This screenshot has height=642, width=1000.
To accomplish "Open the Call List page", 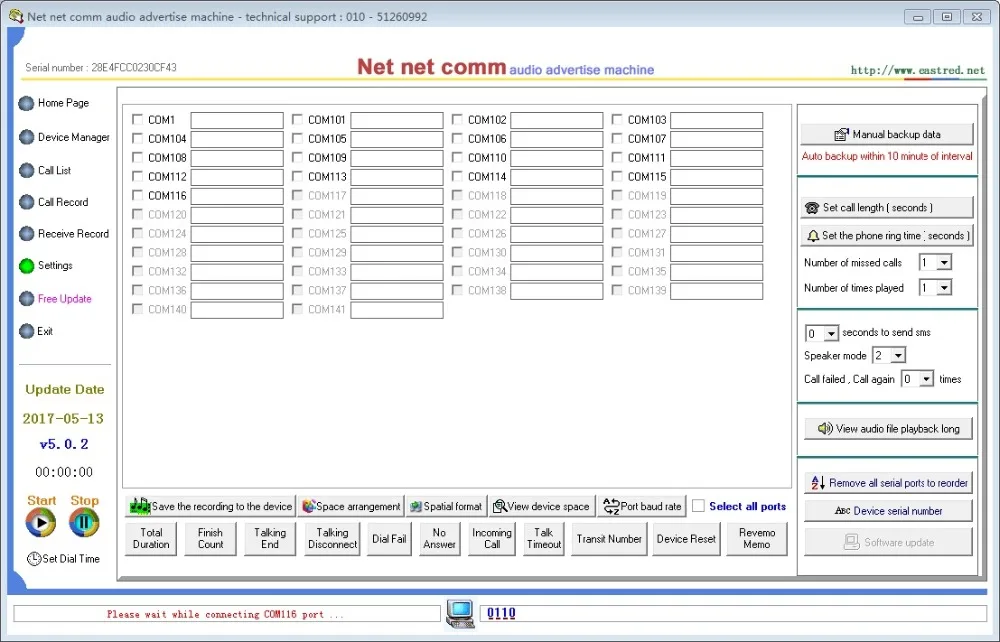I will point(54,170).
